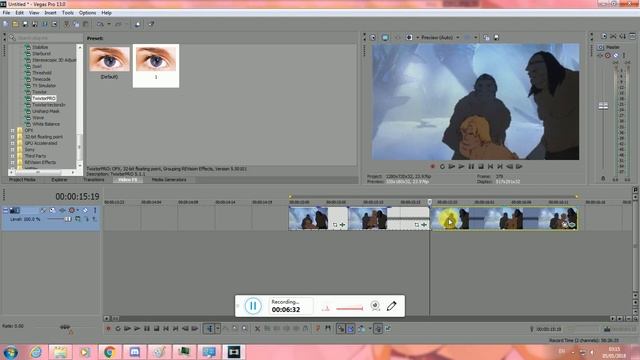
Task: Click the New project toolbar icon
Action: (x=6, y=24)
